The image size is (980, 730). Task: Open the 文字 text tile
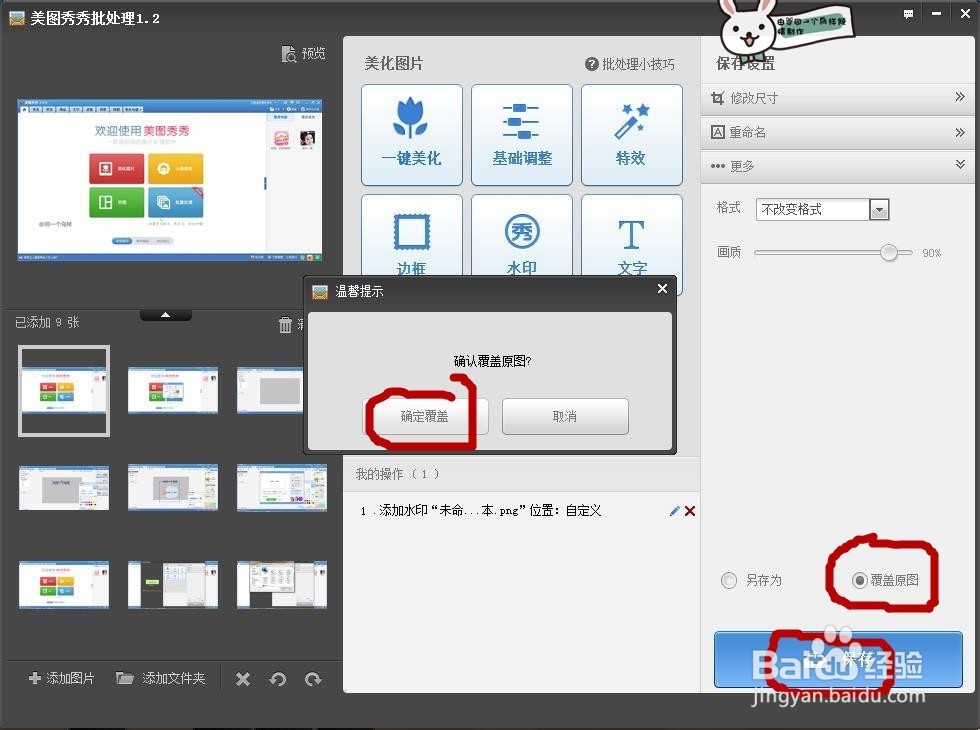pyautogui.click(x=632, y=236)
